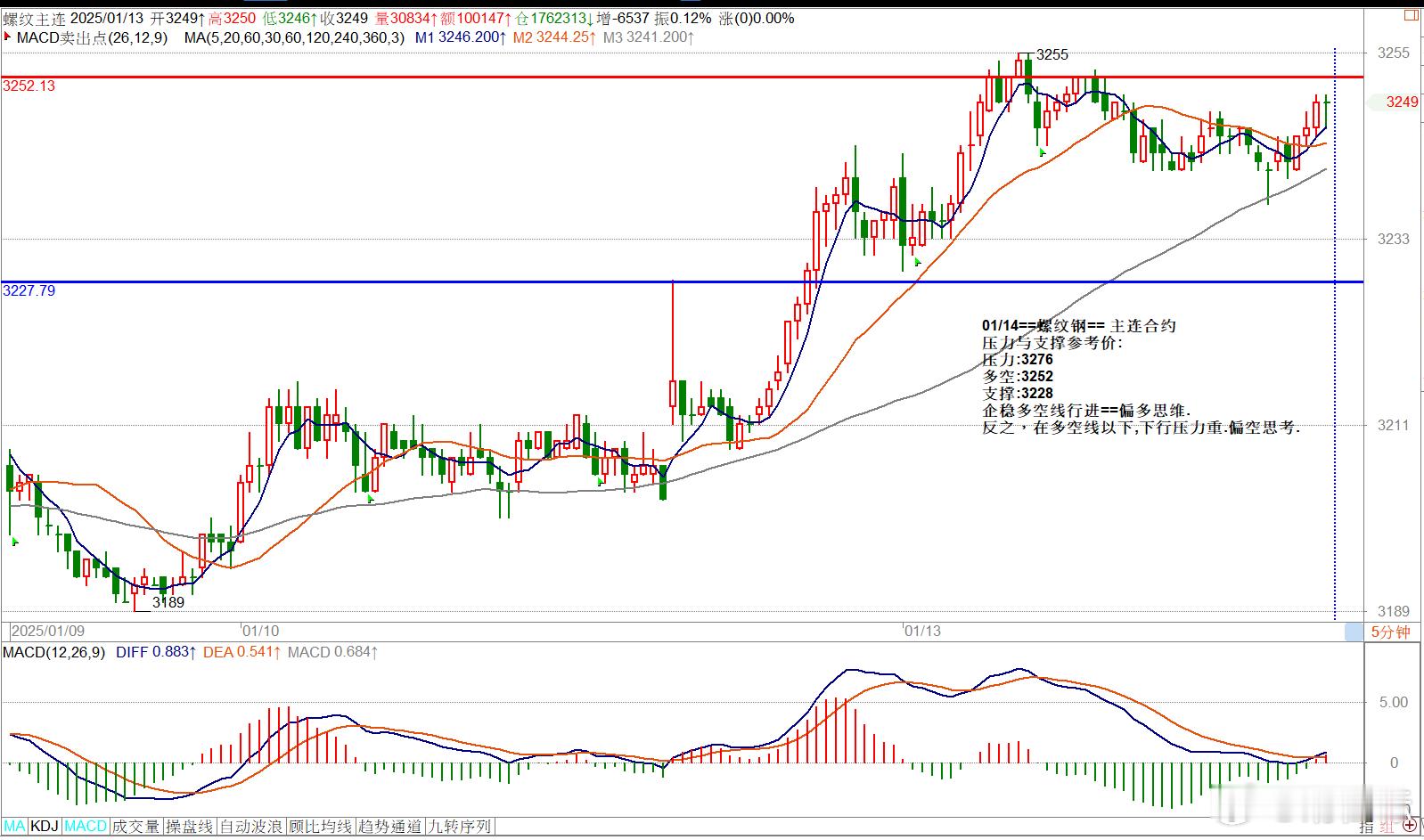
Task: Click the 3255 high price marker
Action: tap(1052, 54)
